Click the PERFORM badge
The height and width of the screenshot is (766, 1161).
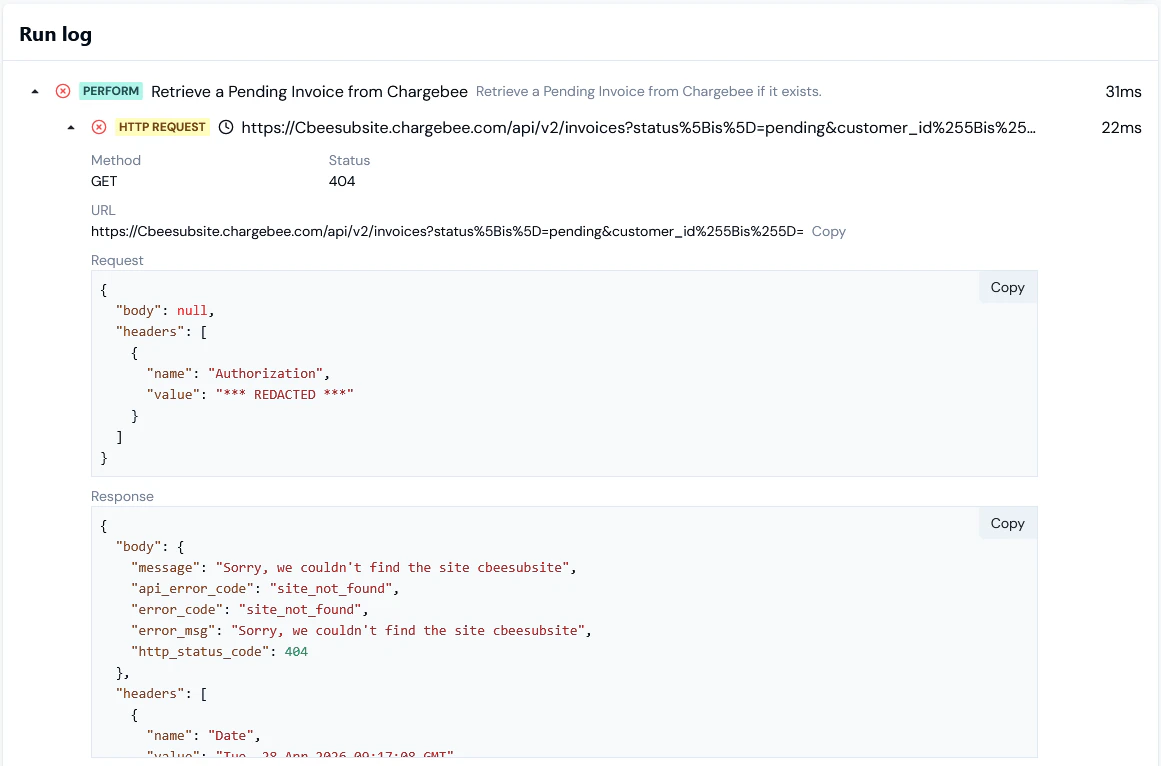[111, 91]
